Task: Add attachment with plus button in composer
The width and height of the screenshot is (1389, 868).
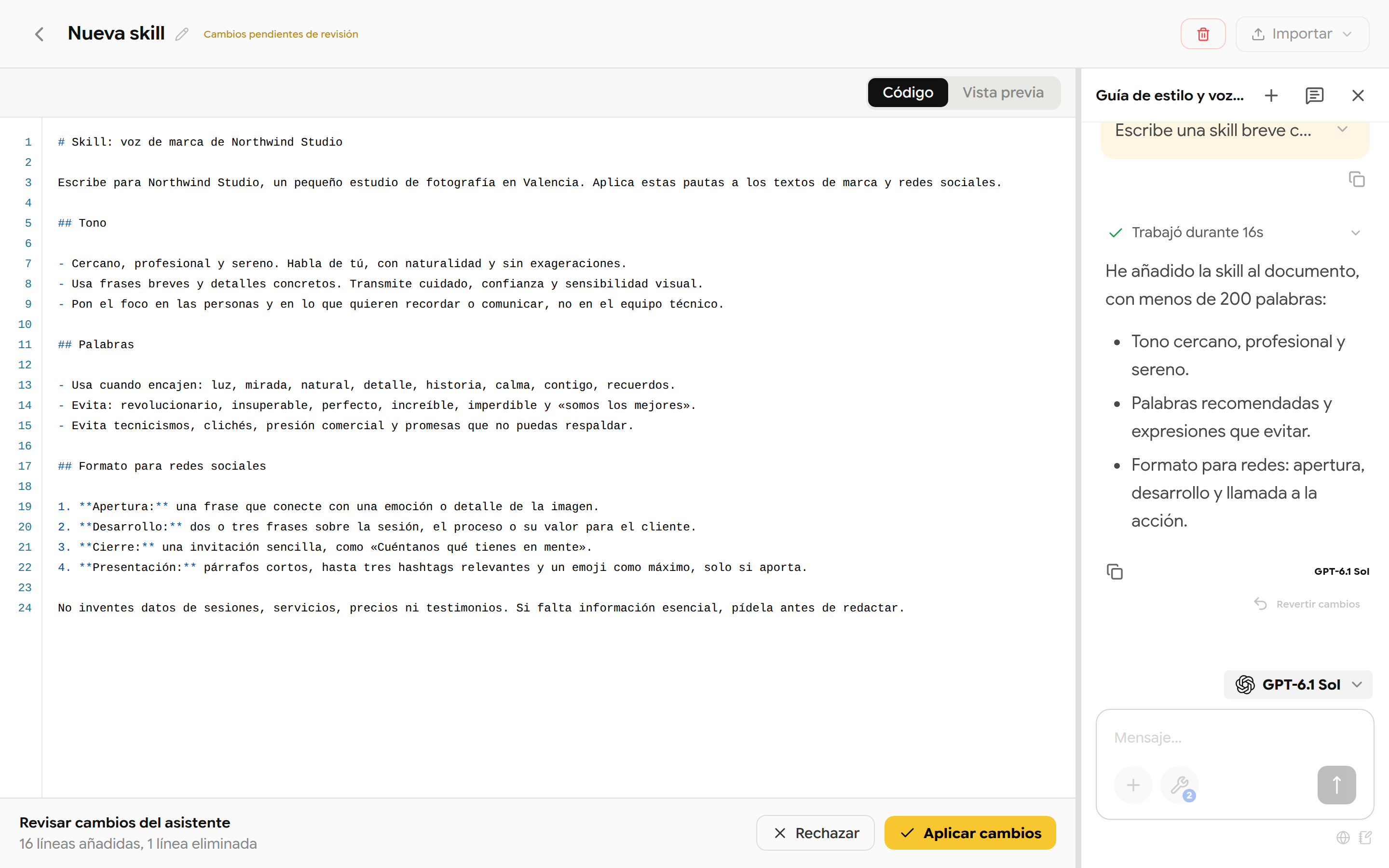Action: pyautogui.click(x=1133, y=785)
